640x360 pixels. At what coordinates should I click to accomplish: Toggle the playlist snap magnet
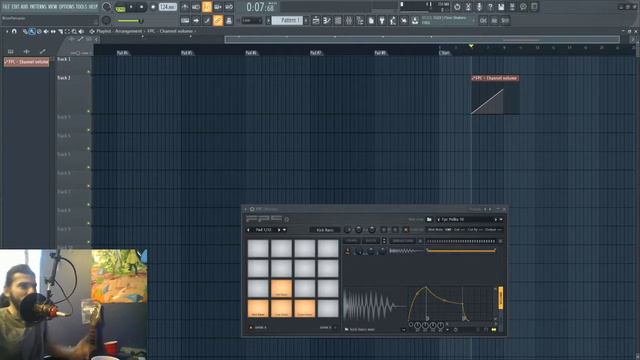(14, 31)
